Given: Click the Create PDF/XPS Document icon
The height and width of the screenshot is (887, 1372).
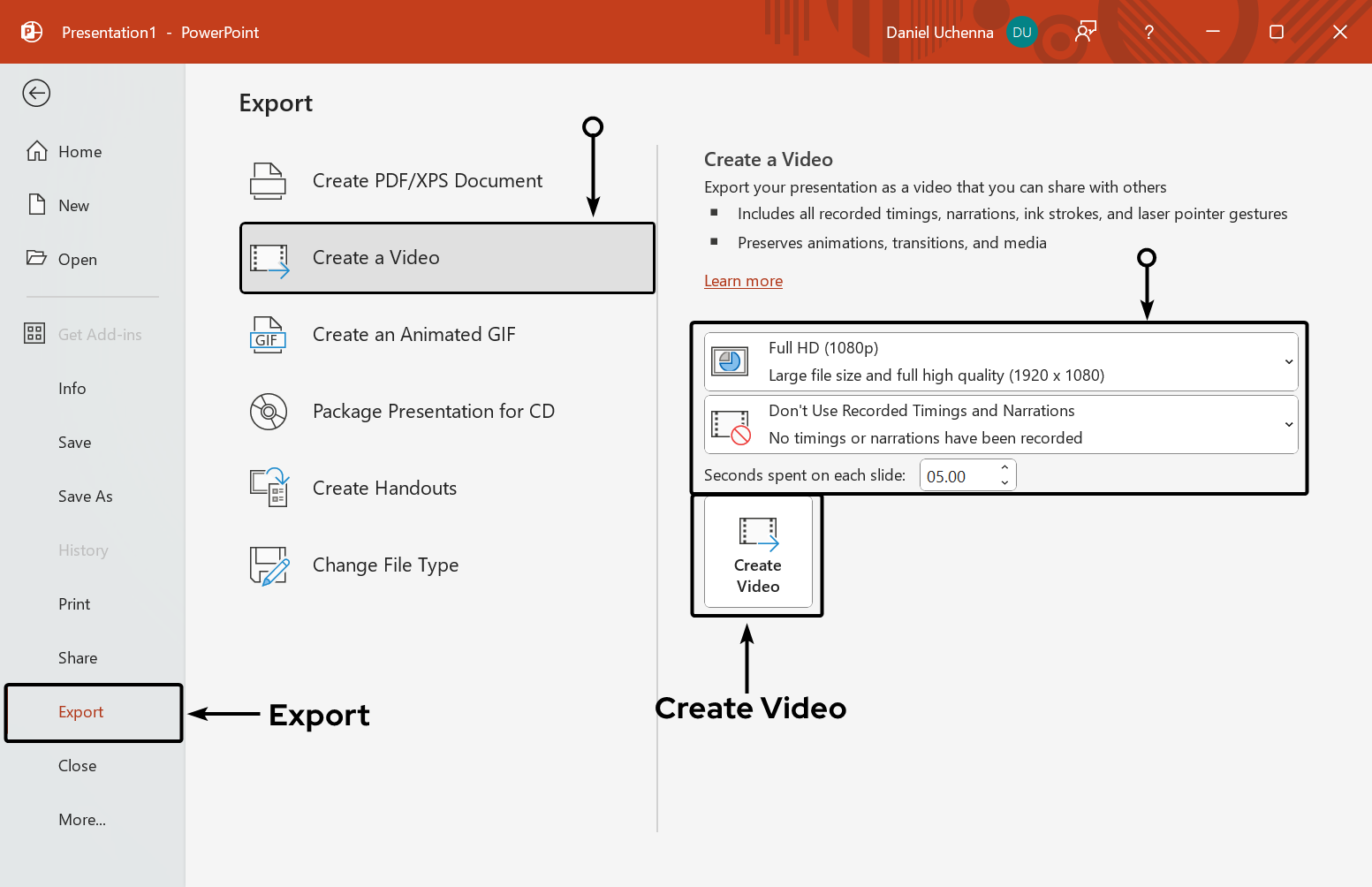Looking at the screenshot, I should 269,179.
